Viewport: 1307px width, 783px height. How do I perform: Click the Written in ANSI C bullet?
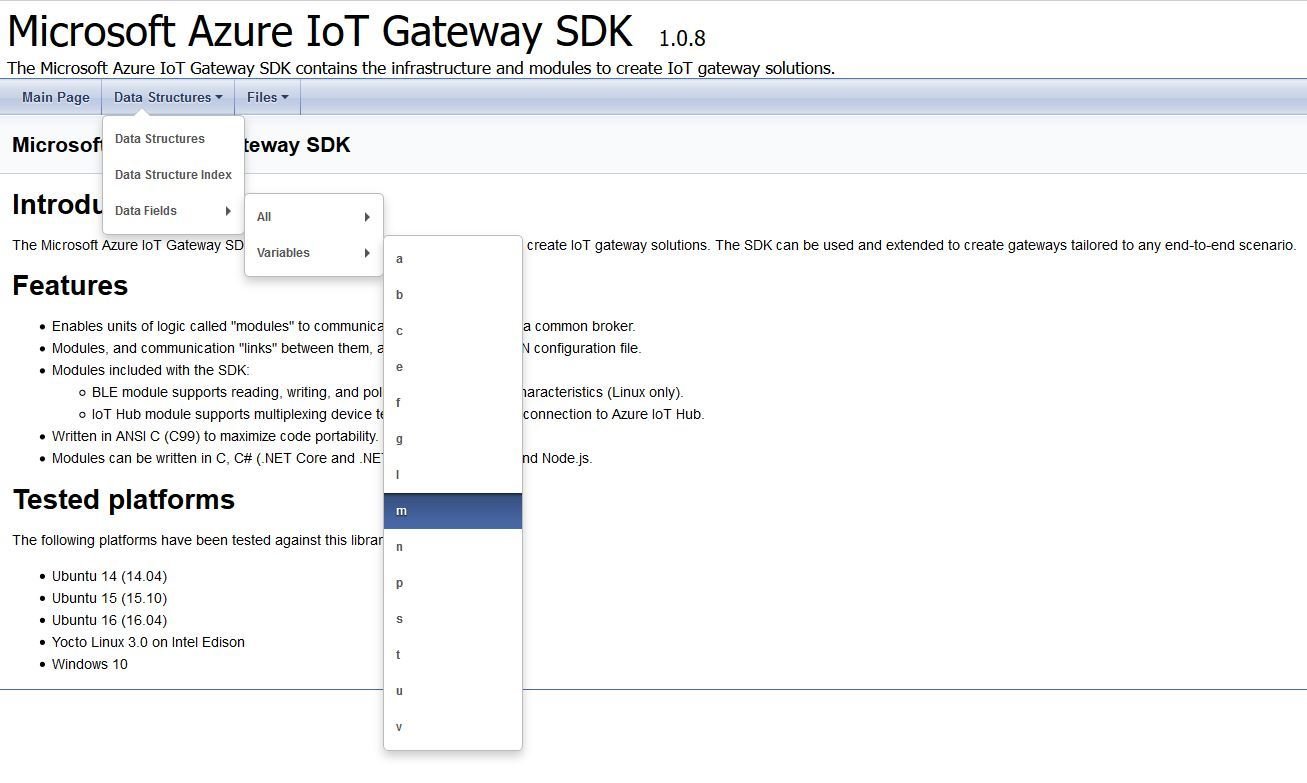point(215,436)
